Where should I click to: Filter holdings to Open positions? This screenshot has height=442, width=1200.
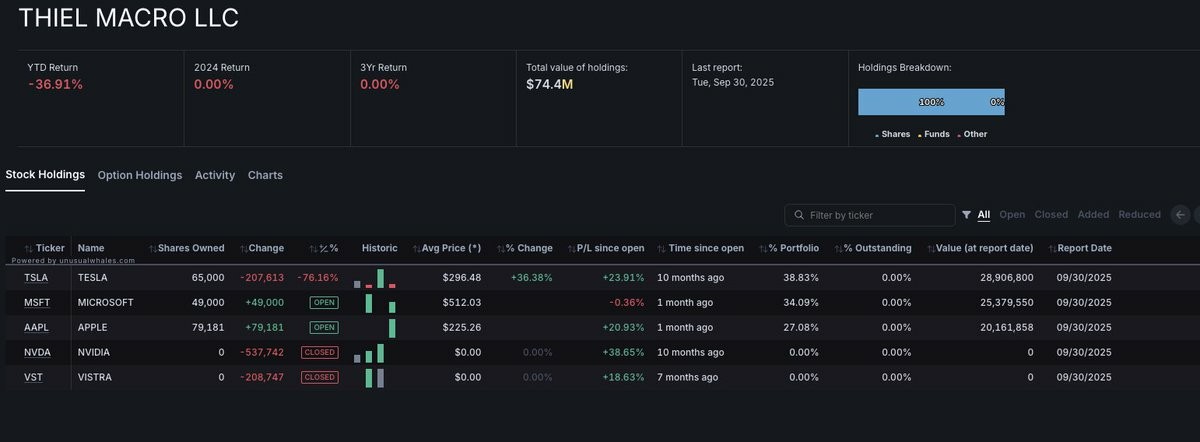pos(1012,215)
